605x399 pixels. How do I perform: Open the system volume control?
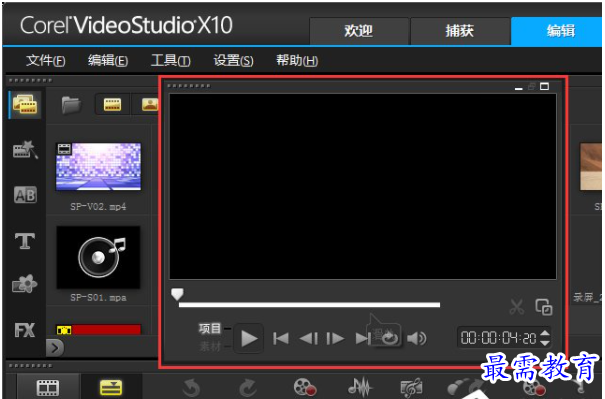[417, 338]
